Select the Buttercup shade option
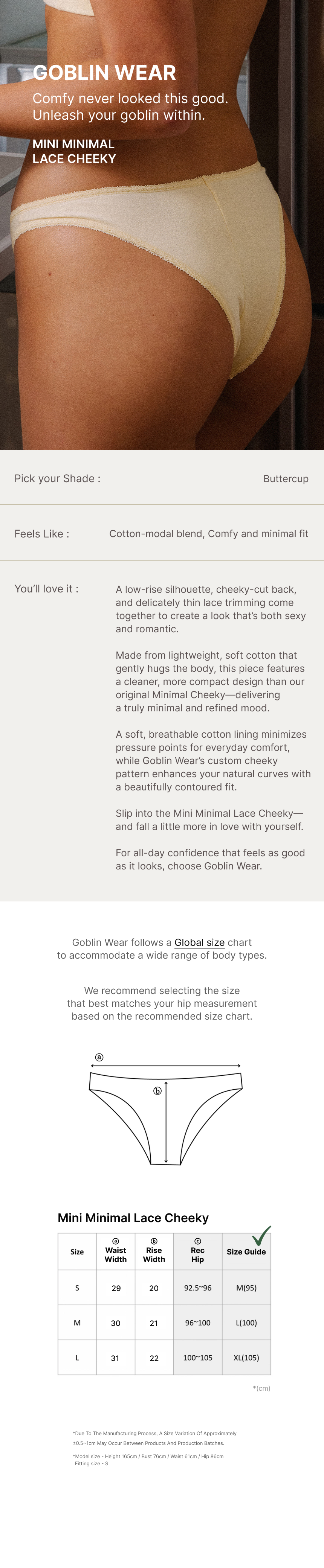 (286, 478)
